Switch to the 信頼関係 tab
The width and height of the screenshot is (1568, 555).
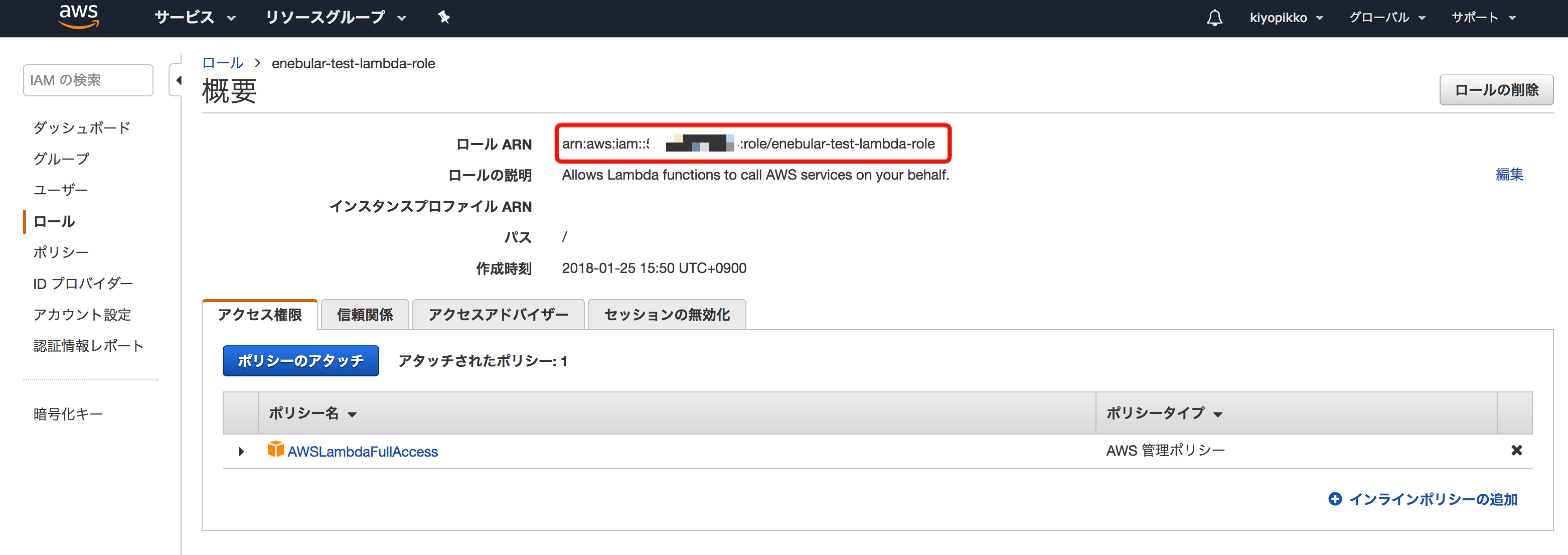365,315
